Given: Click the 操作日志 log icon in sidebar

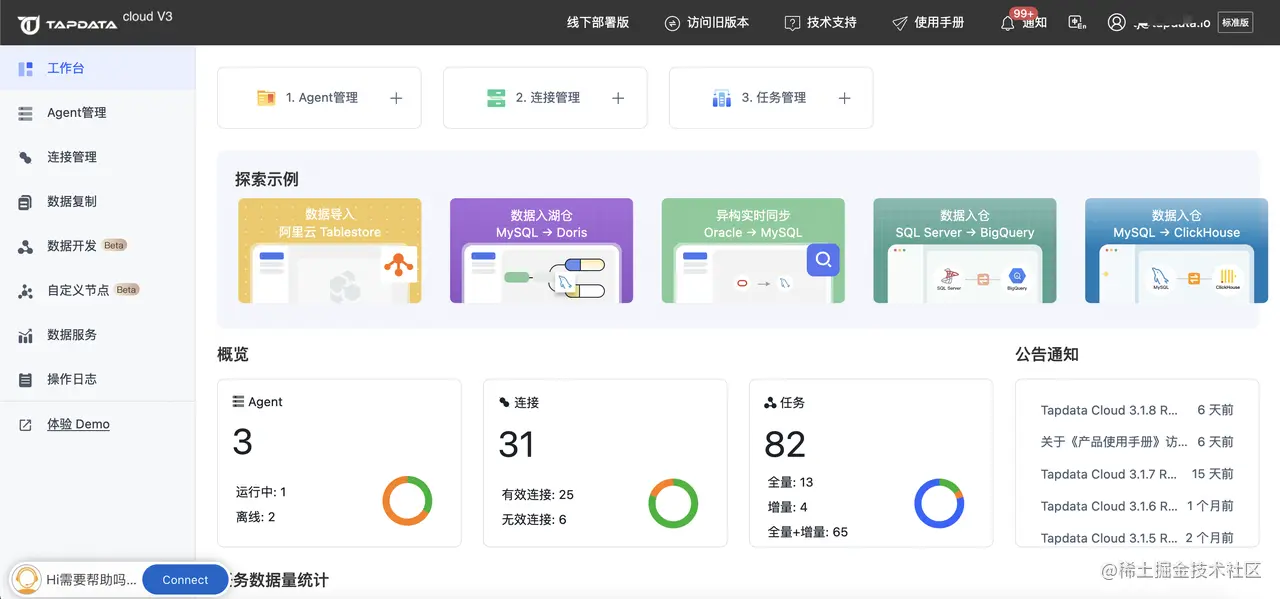Looking at the screenshot, I should coord(26,380).
